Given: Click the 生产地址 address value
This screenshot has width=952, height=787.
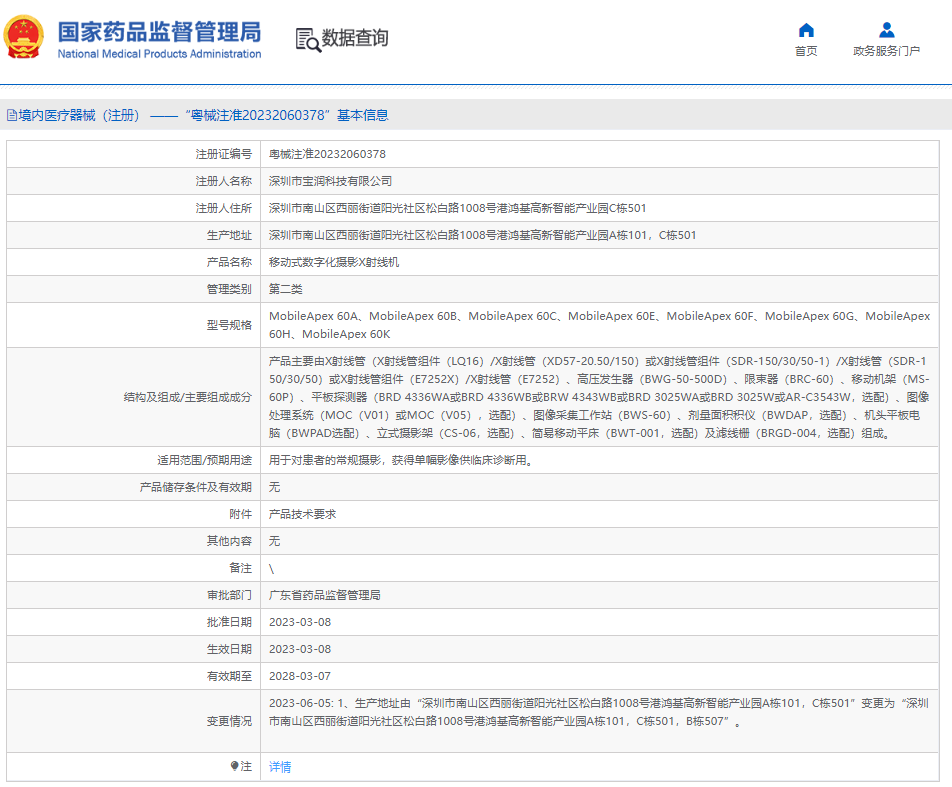Looking at the screenshot, I should point(482,235).
